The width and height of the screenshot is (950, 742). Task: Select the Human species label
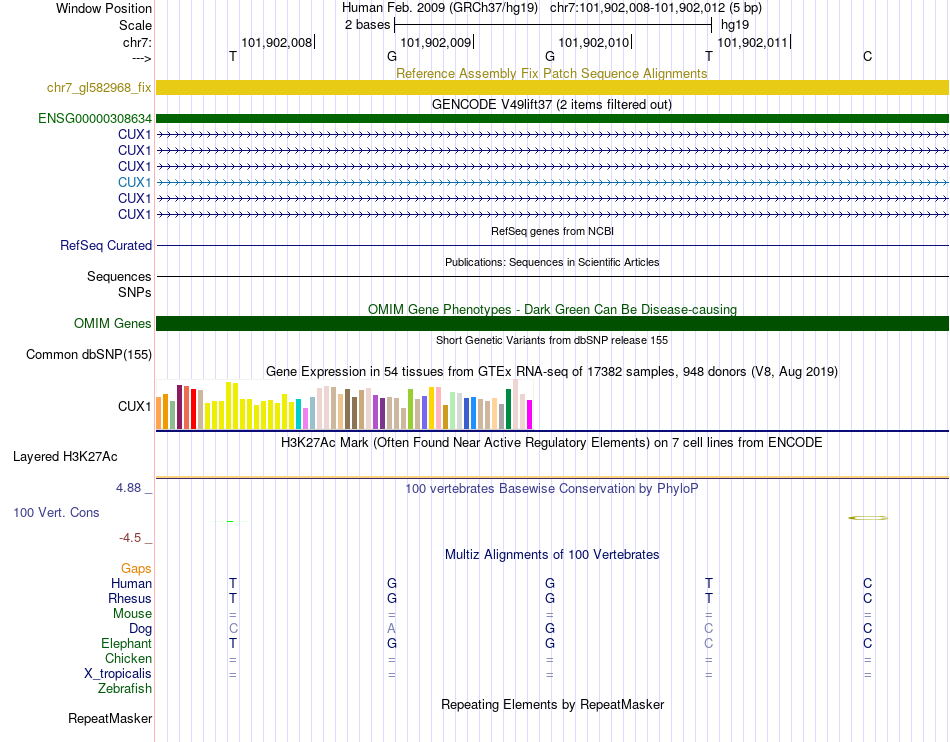pyautogui.click(x=131, y=583)
